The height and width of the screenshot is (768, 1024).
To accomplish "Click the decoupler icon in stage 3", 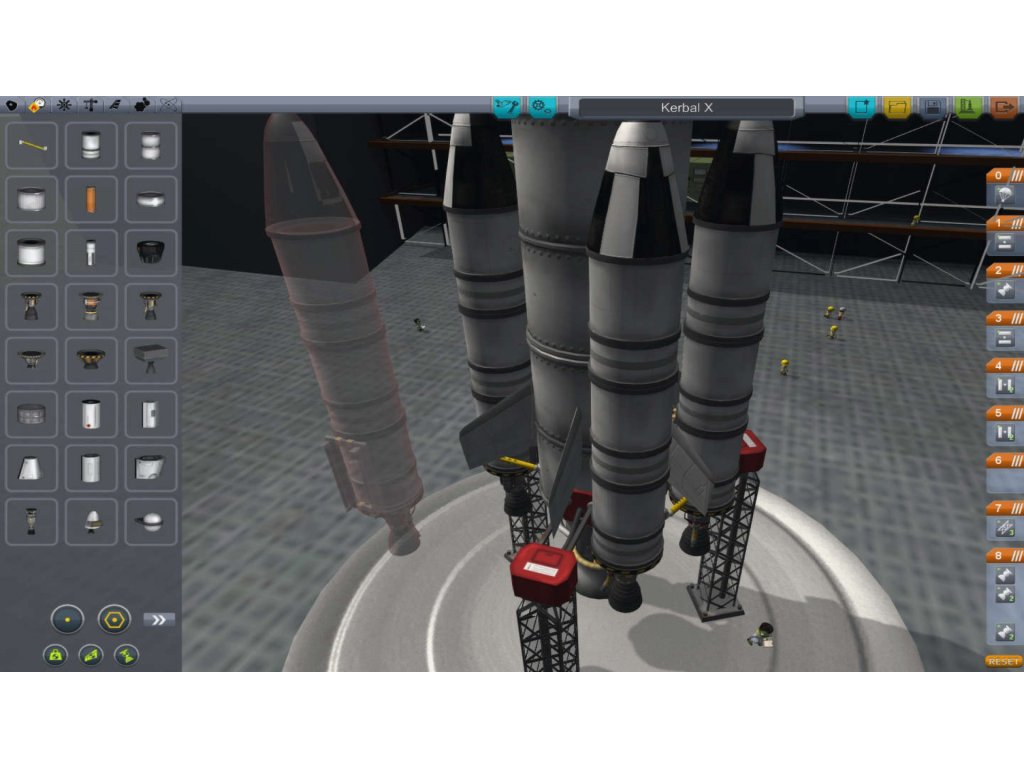I will click(1004, 338).
